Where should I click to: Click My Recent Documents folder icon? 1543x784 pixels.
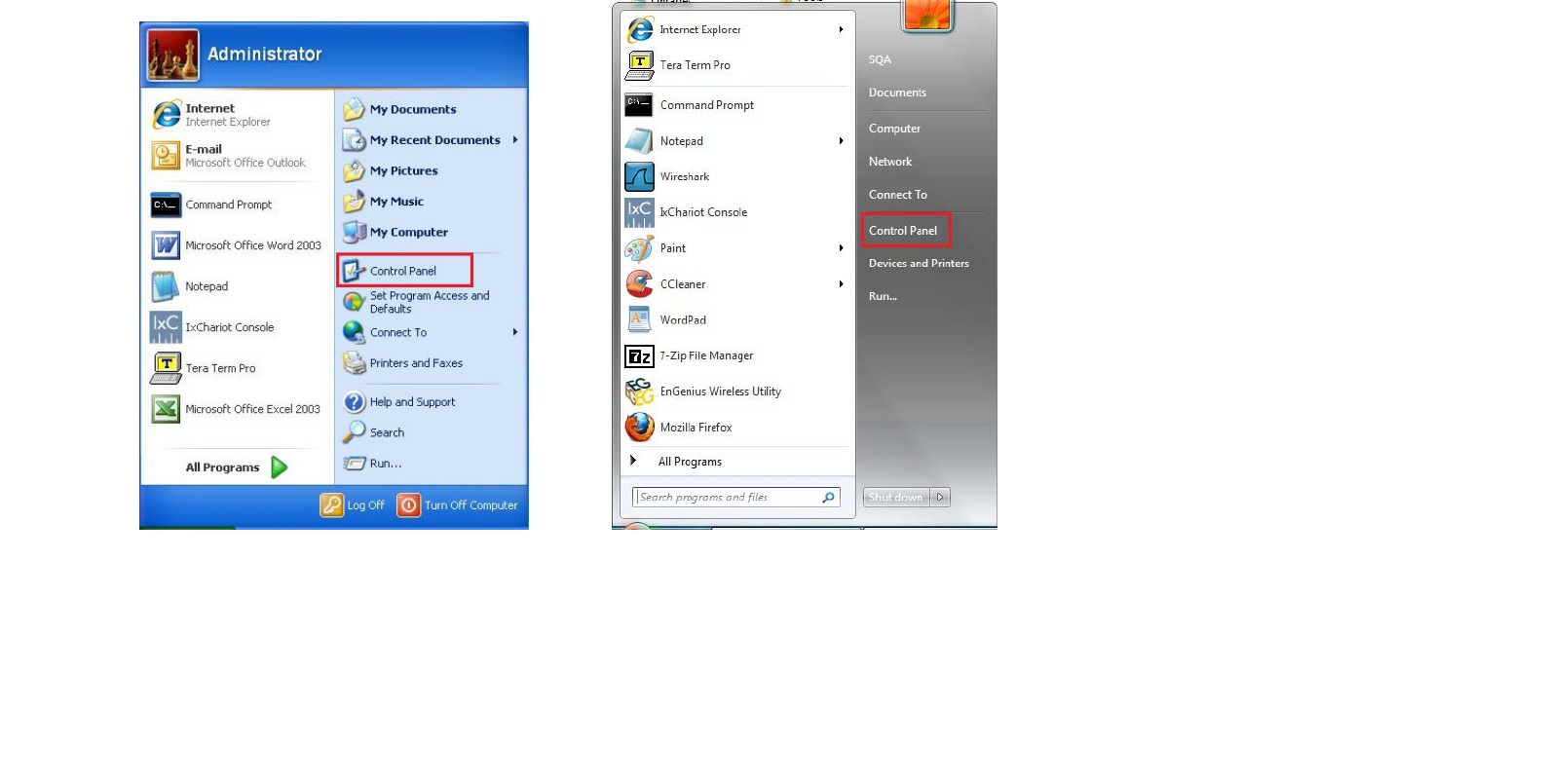[x=354, y=140]
